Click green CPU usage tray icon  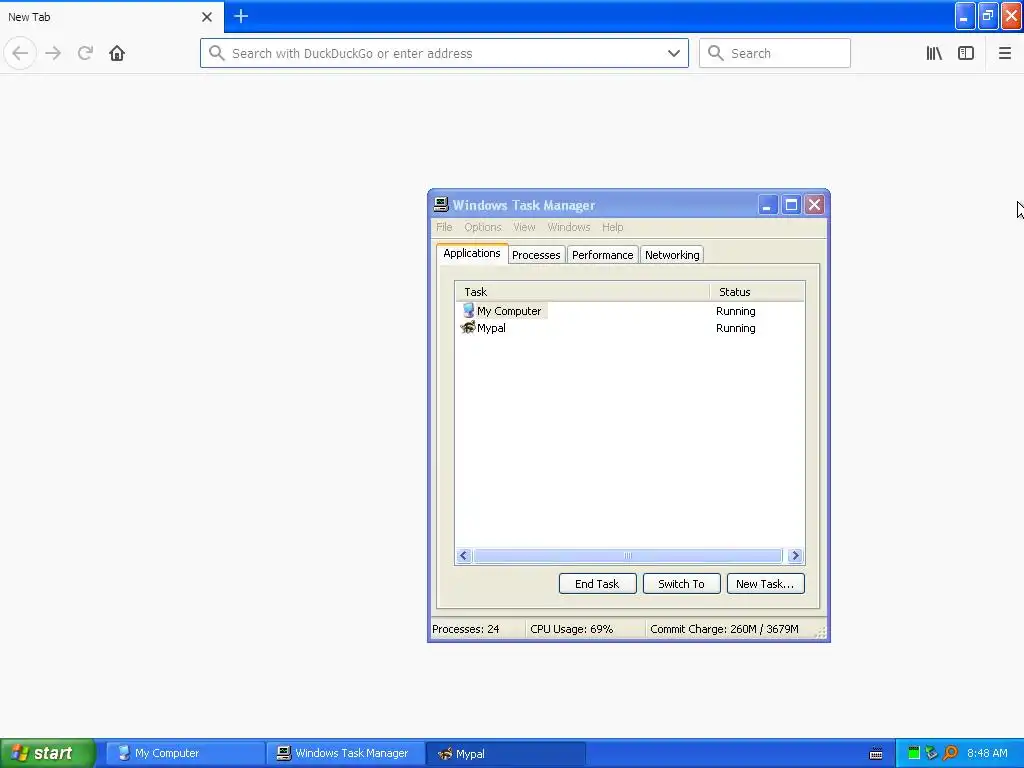tap(914, 753)
